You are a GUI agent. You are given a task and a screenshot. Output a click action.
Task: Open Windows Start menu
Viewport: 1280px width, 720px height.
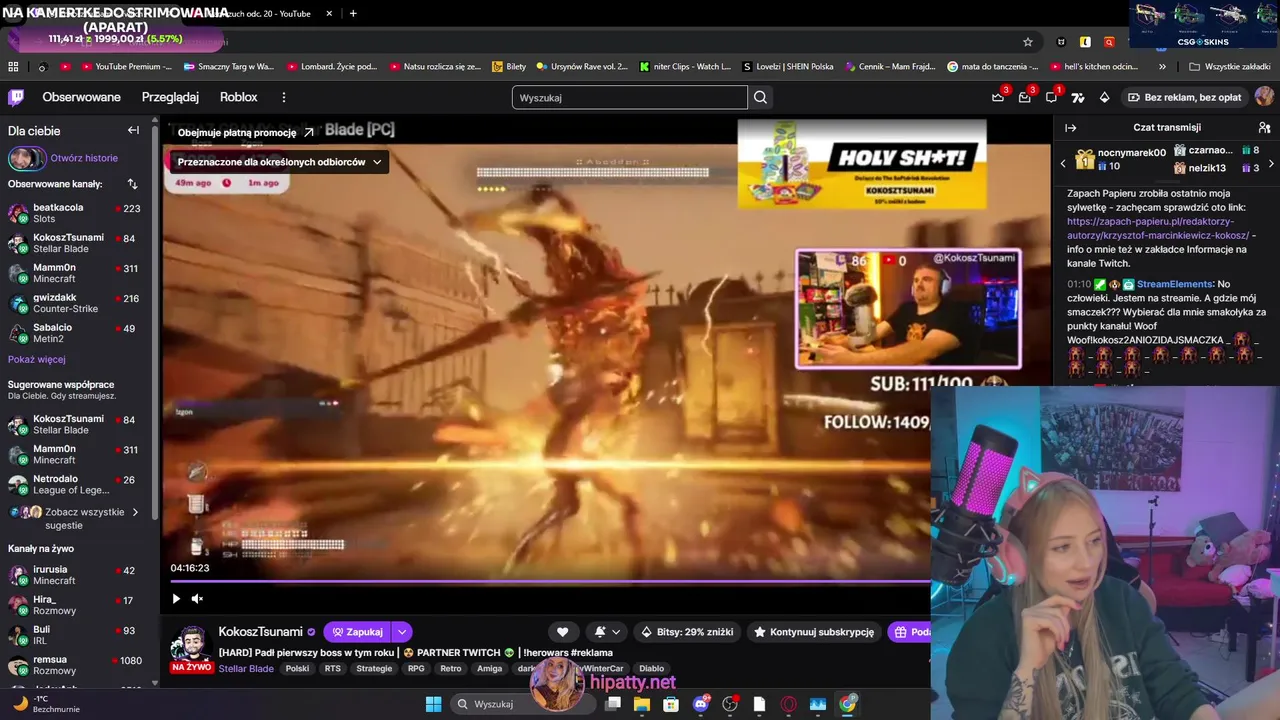pyautogui.click(x=433, y=704)
